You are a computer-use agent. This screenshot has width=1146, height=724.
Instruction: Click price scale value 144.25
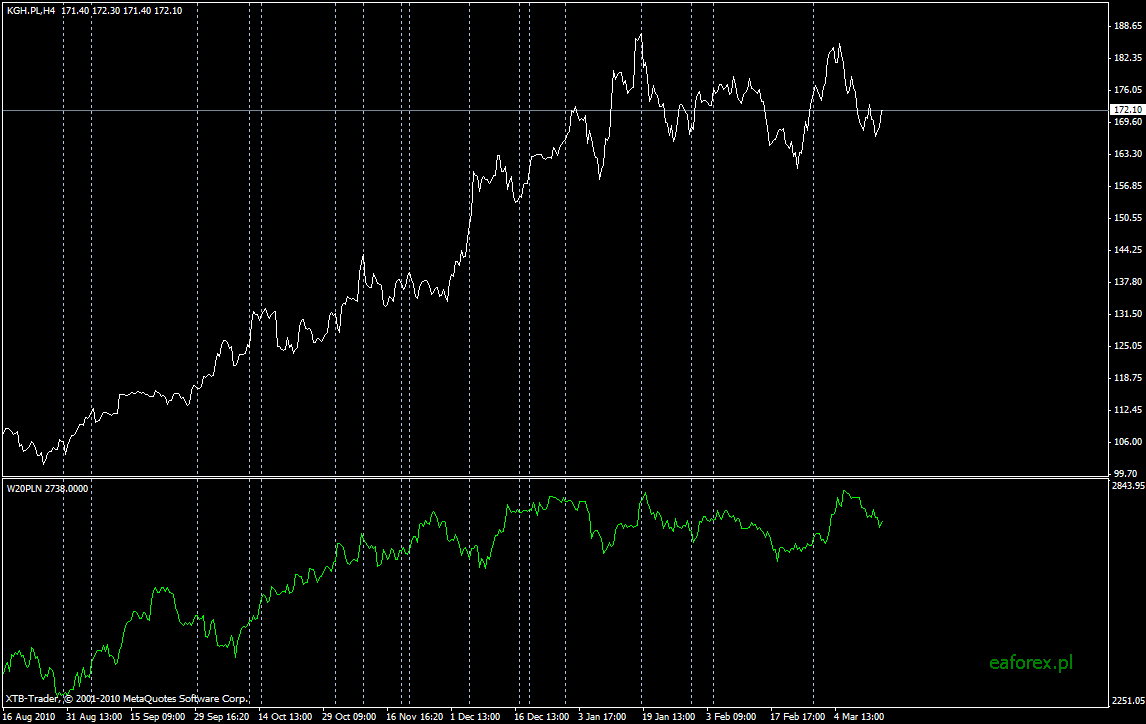click(1128, 250)
